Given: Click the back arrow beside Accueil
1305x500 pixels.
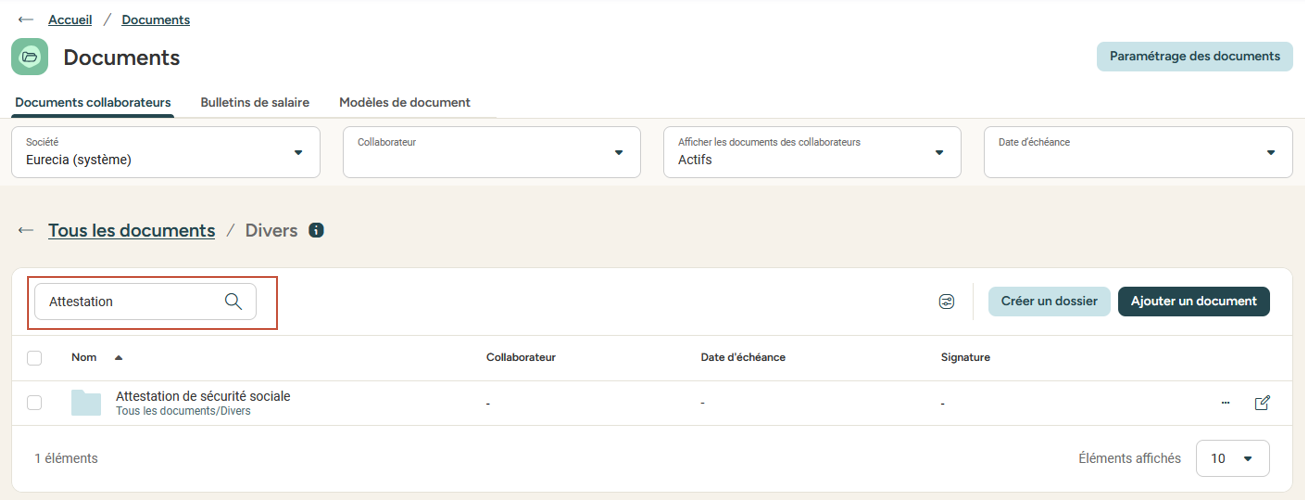Looking at the screenshot, I should (x=26, y=20).
